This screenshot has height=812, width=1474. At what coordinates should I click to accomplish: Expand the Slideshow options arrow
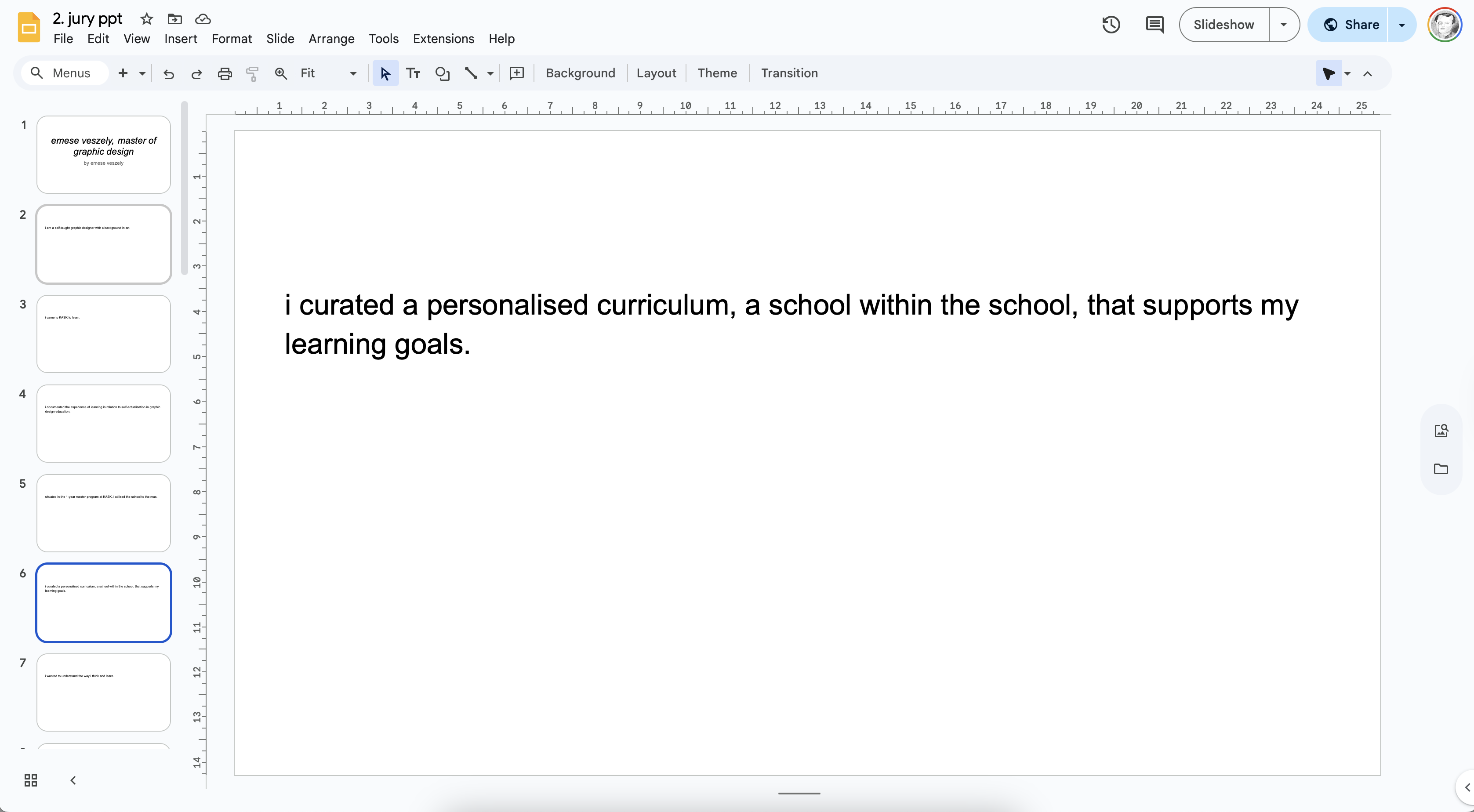(1283, 25)
